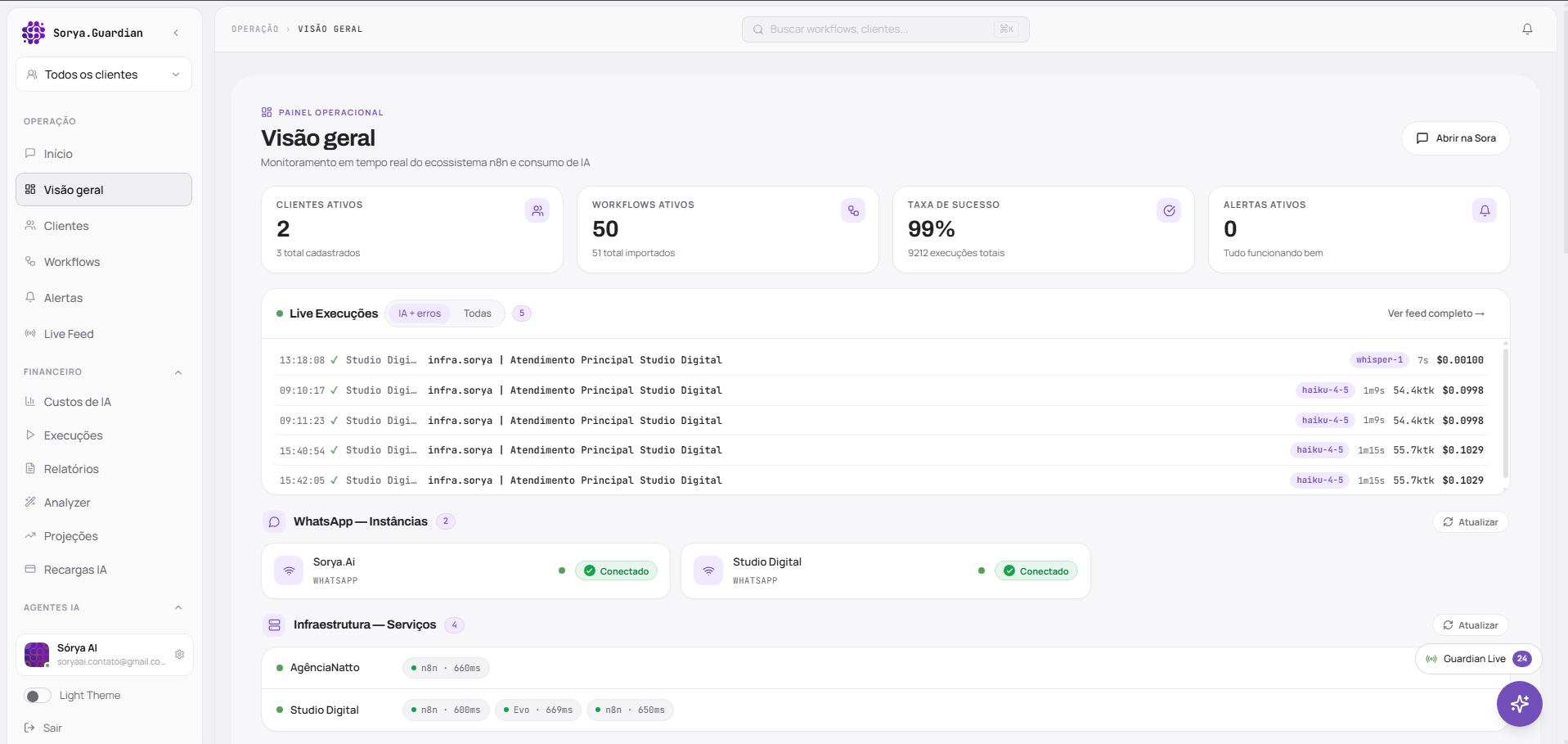The width and height of the screenshot is (1568, 744).
Task: Open Clientes in sidebar
Action: tap(104, 226)
